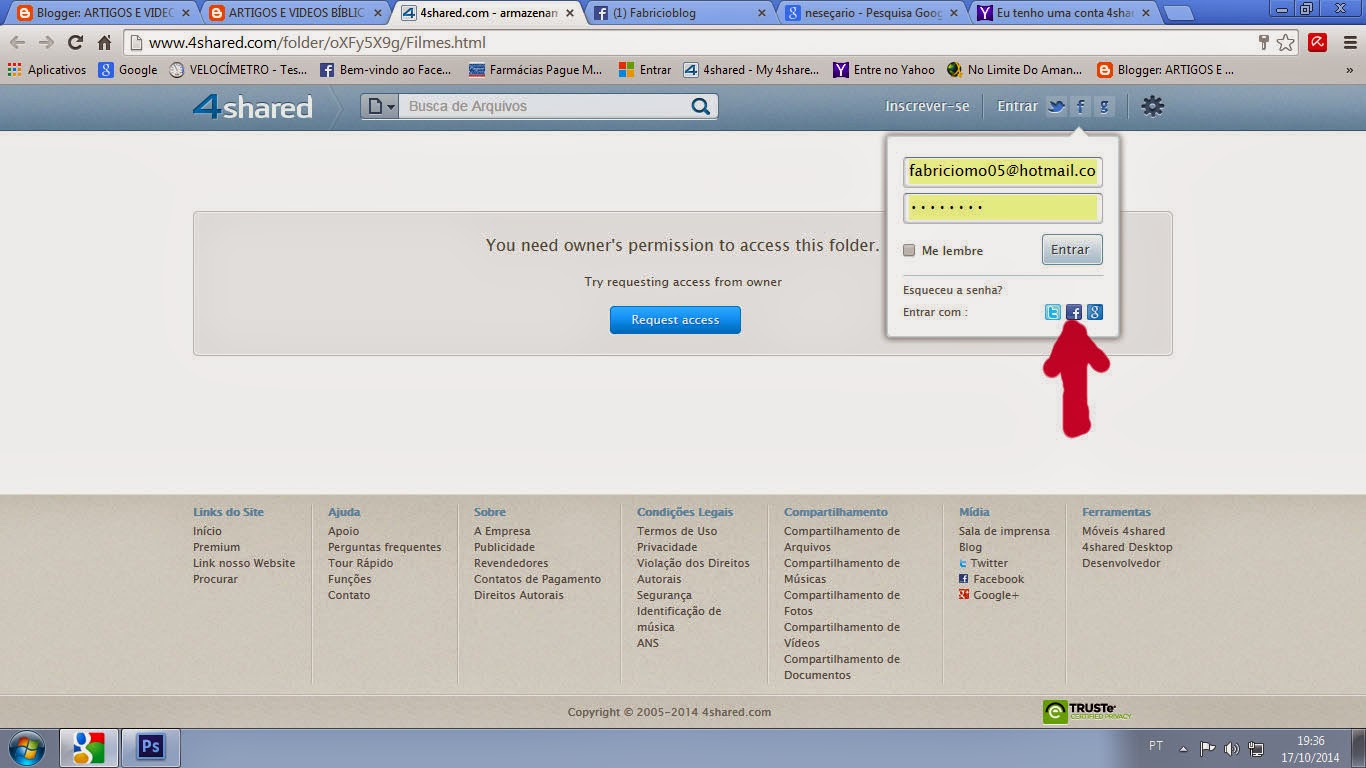Open VELOCÍMETRO bookmark

238,70
